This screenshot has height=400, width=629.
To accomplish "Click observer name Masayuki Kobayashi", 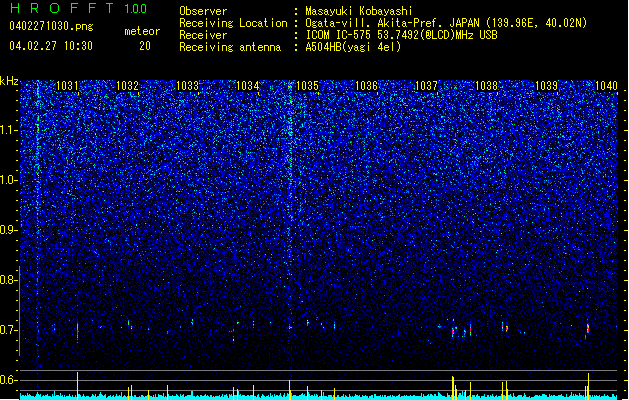I will pyautogui.click(x=359, y=11).
